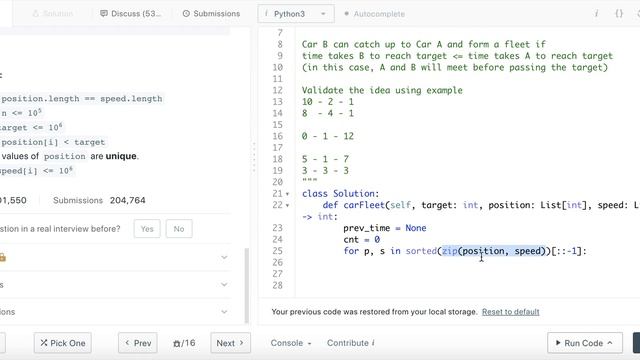Click Yes for real interview question
Viewport: 640px width, 360px height.
pos(147,229)
